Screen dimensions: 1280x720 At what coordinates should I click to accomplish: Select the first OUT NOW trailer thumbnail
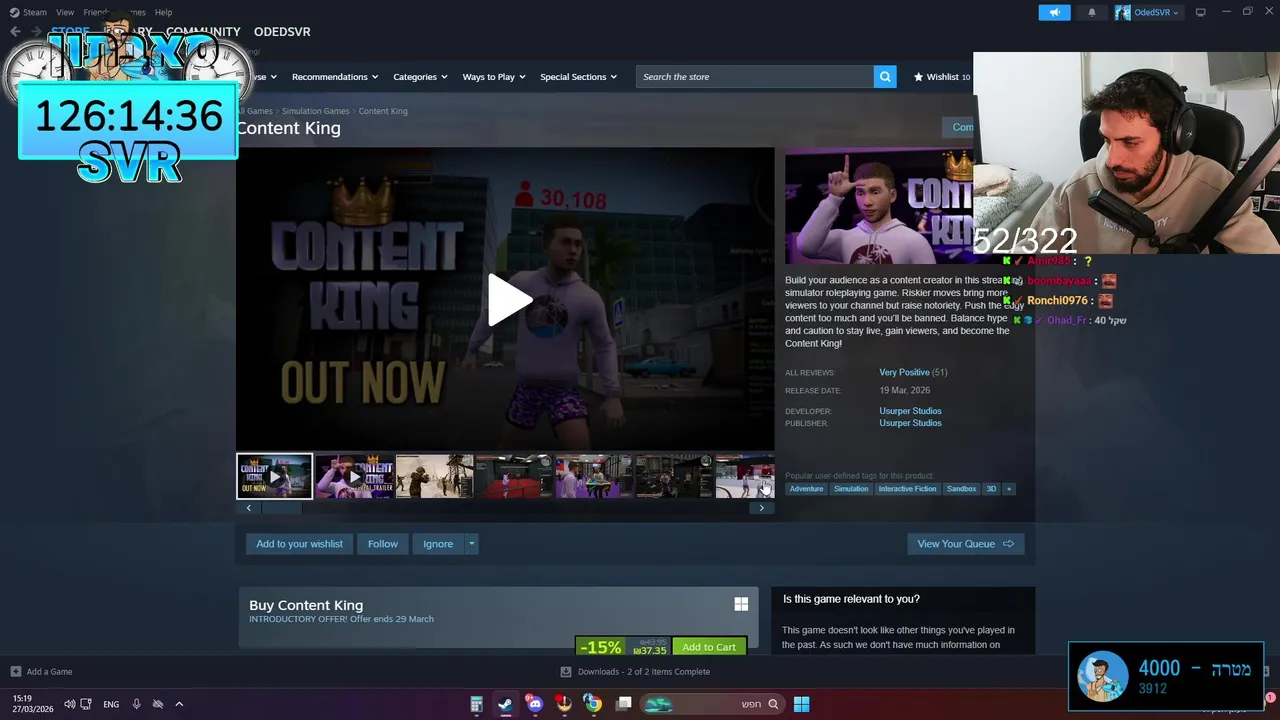tap(274, 476)
